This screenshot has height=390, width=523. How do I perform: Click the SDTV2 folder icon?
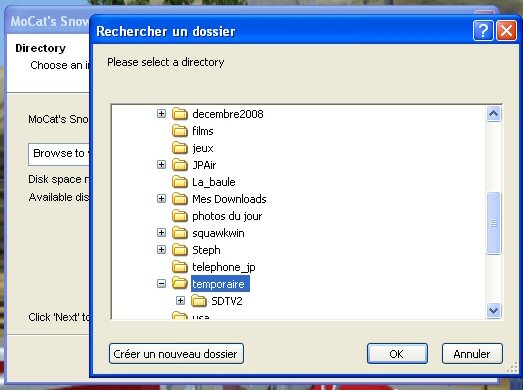[x=199, y=301]
